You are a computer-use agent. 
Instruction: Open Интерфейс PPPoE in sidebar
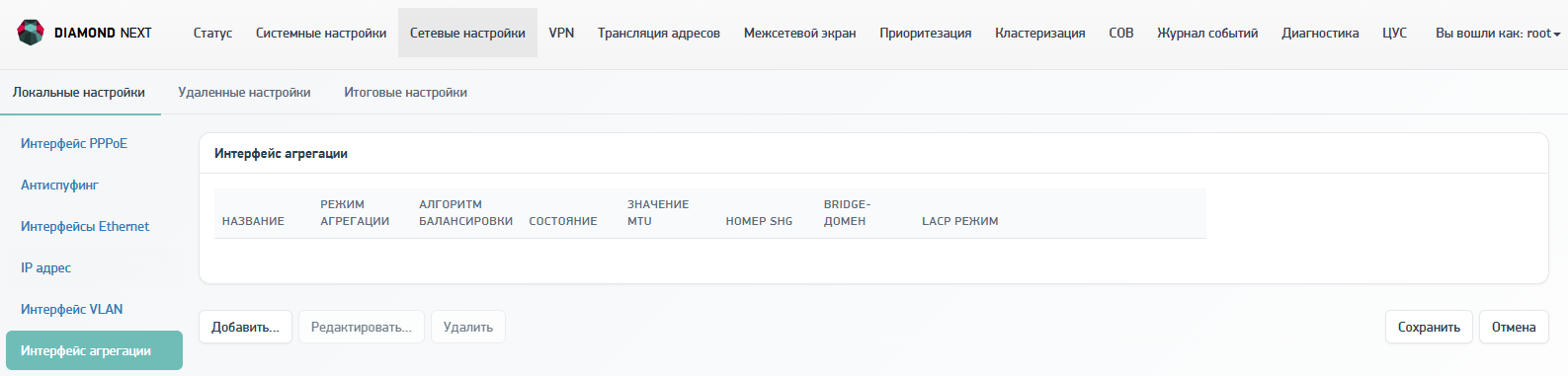coord(74,143)
